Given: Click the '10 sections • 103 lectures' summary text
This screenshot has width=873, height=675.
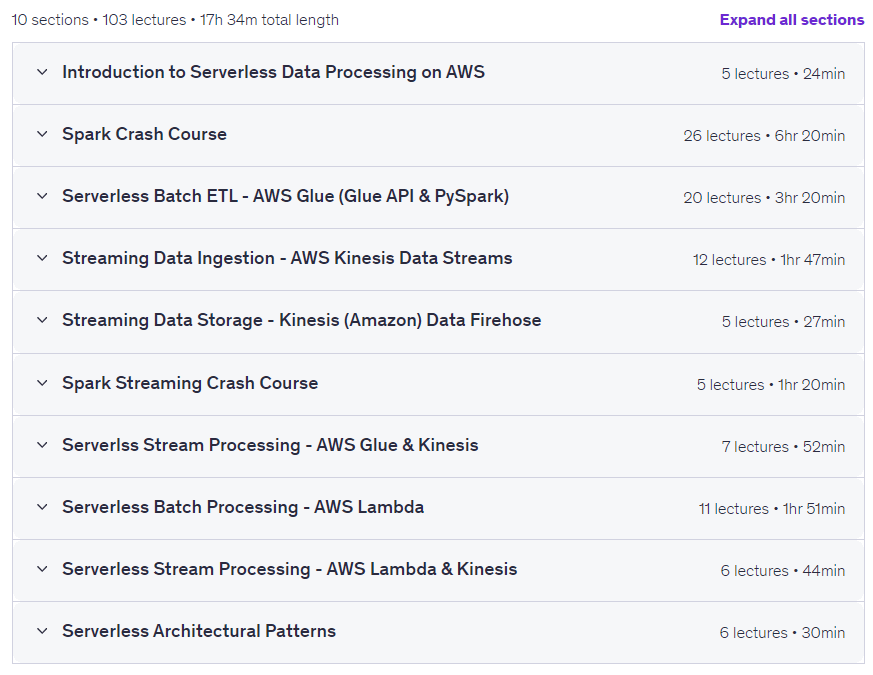Looking at the screenshot, I should point(99,20).
